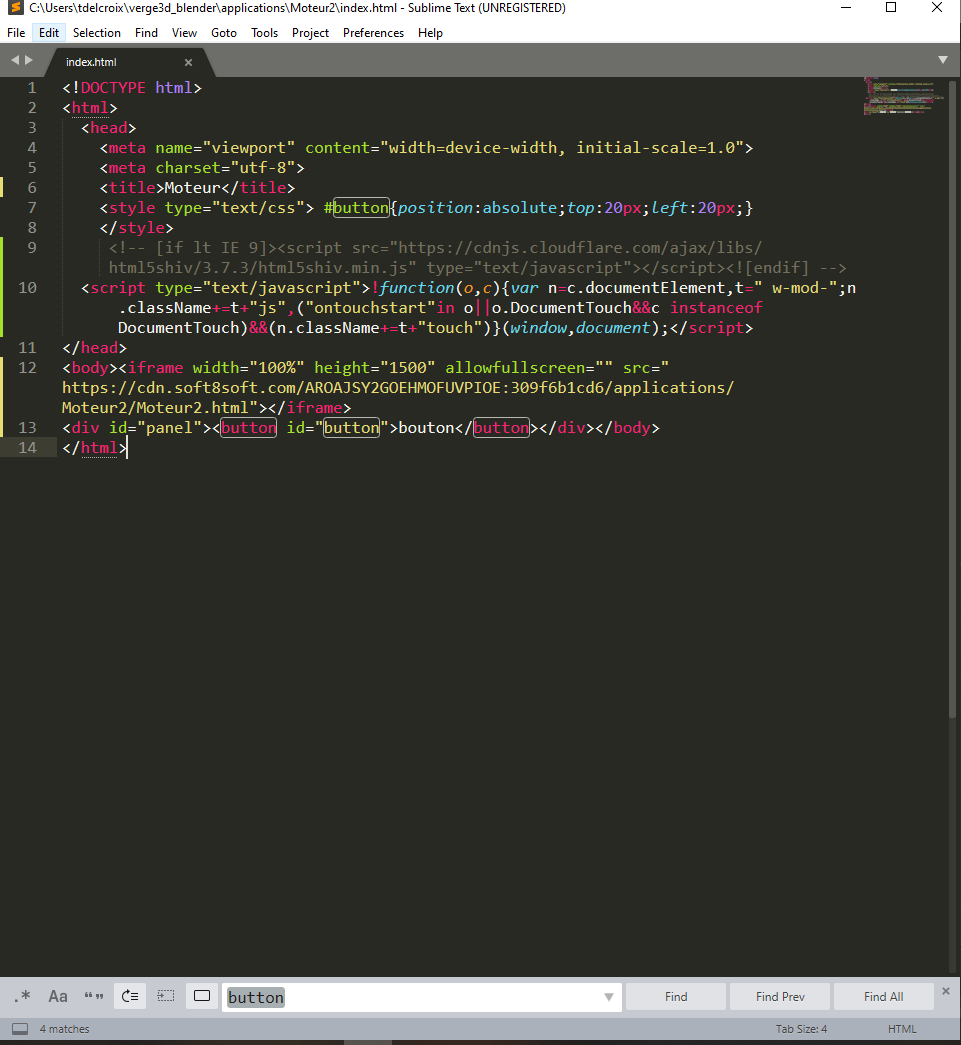Click the 'ontouchstart' string in the script
961x1045 pixels.
(x=370, y=308)
